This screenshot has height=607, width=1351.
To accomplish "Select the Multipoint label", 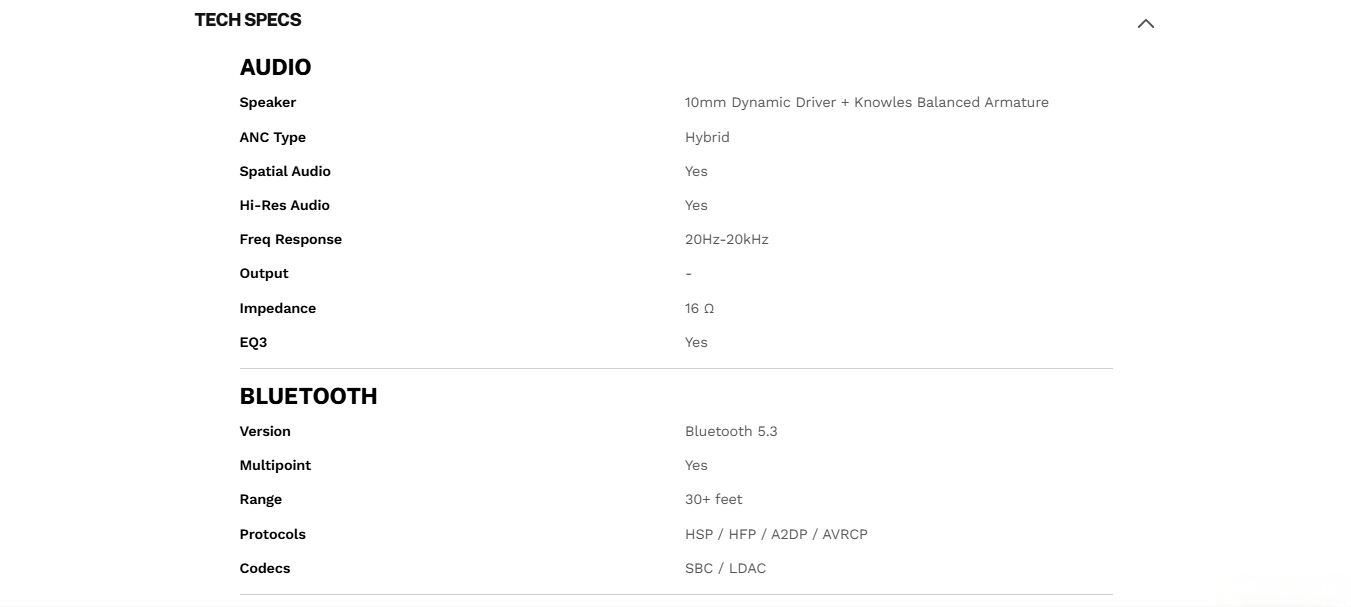I will pos(275,465).
